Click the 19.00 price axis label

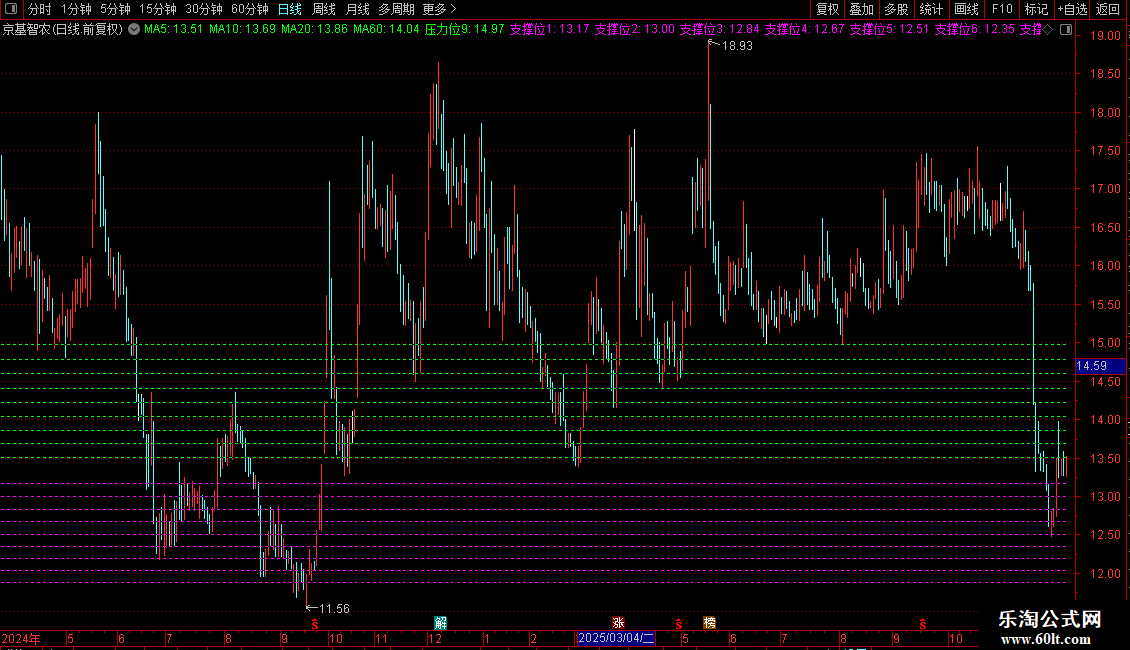[1105, 35]
